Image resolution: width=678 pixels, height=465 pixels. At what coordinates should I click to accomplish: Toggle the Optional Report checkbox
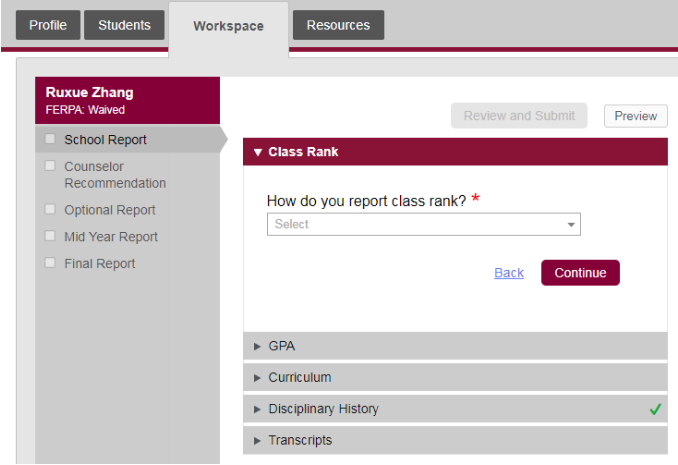(51, 210)
